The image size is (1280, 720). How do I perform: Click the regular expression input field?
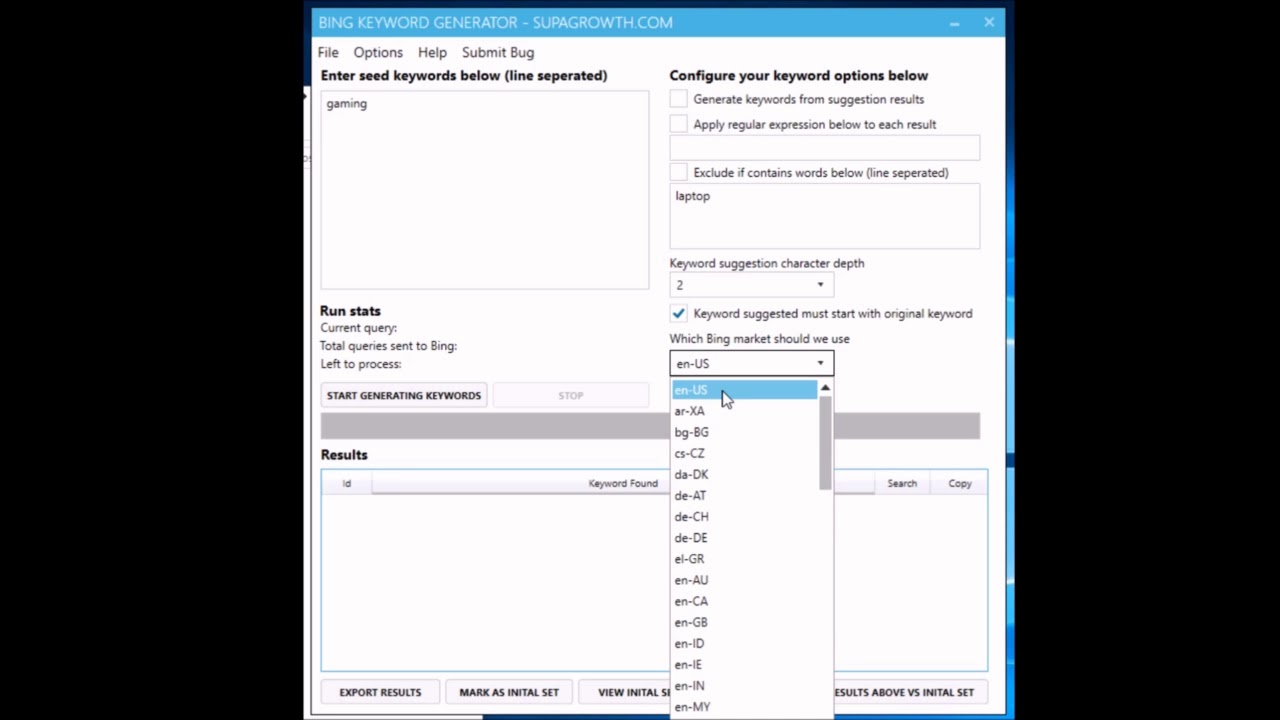click(825, 148)
